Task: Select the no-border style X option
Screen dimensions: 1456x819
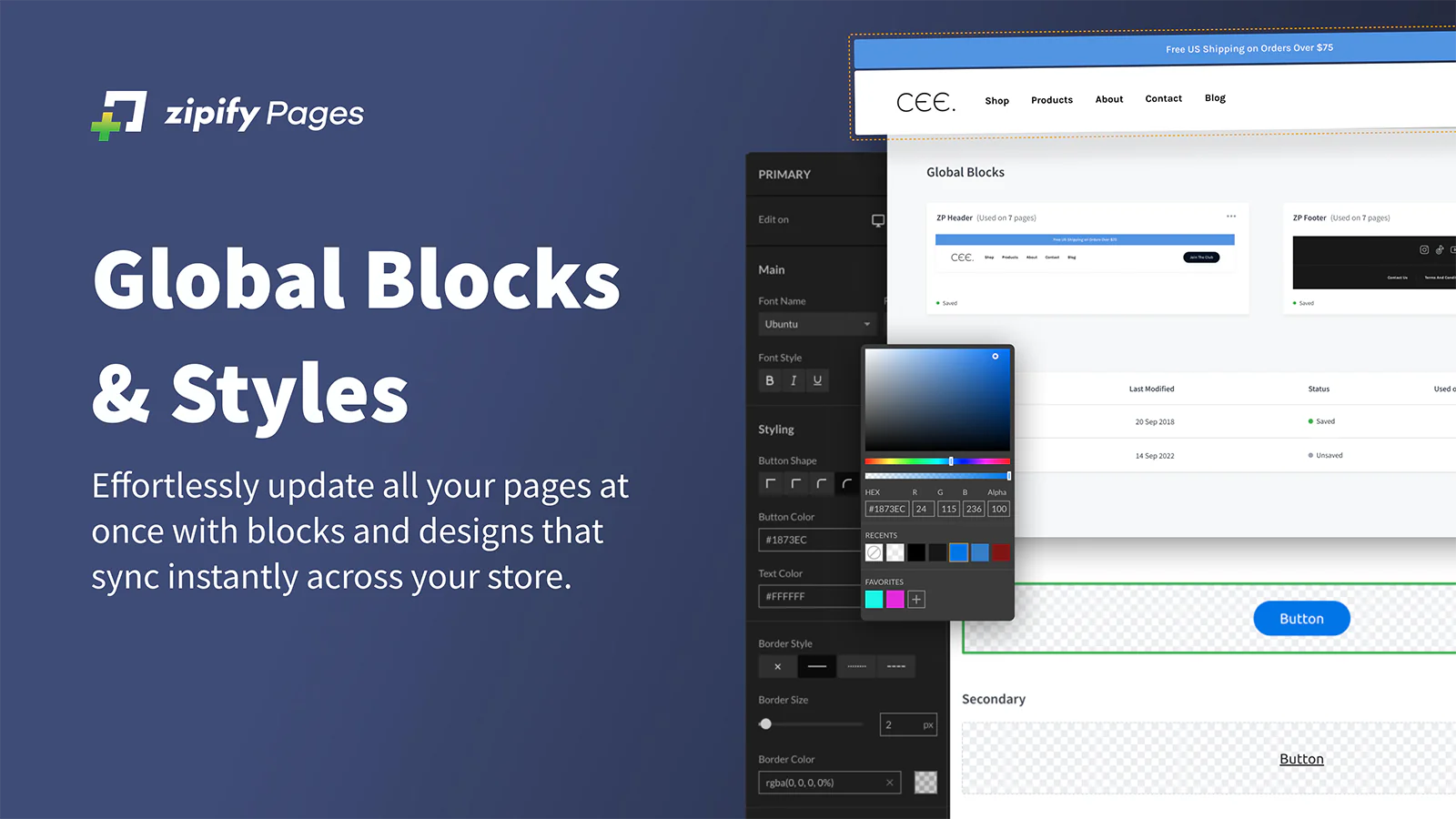Action: click(x=777, y=666)
